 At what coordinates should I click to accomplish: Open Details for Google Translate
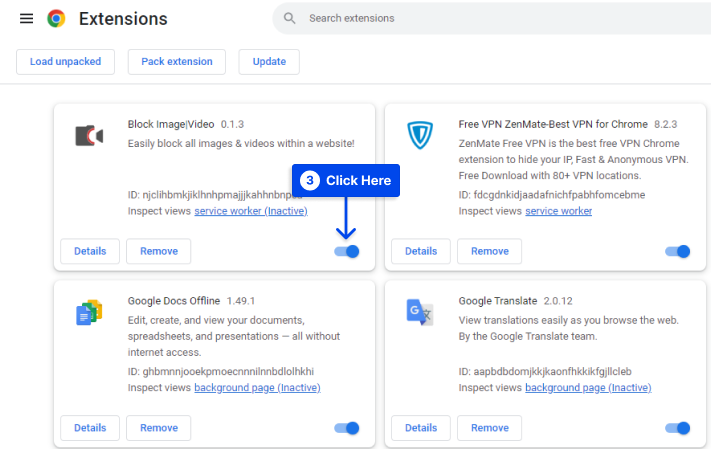pos(421,428)
